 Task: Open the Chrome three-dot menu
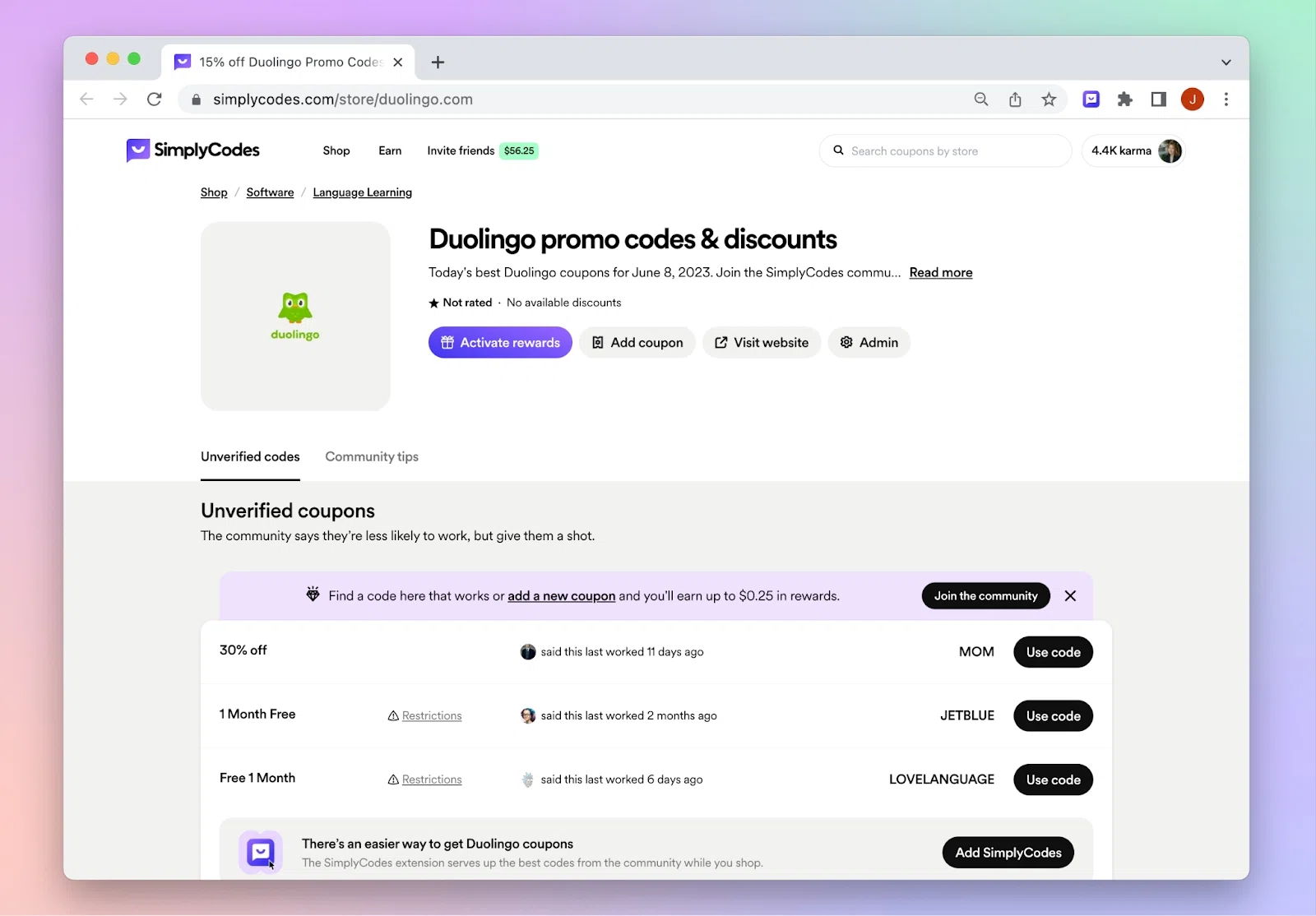pyautogui.click(x=1226, y=99)
